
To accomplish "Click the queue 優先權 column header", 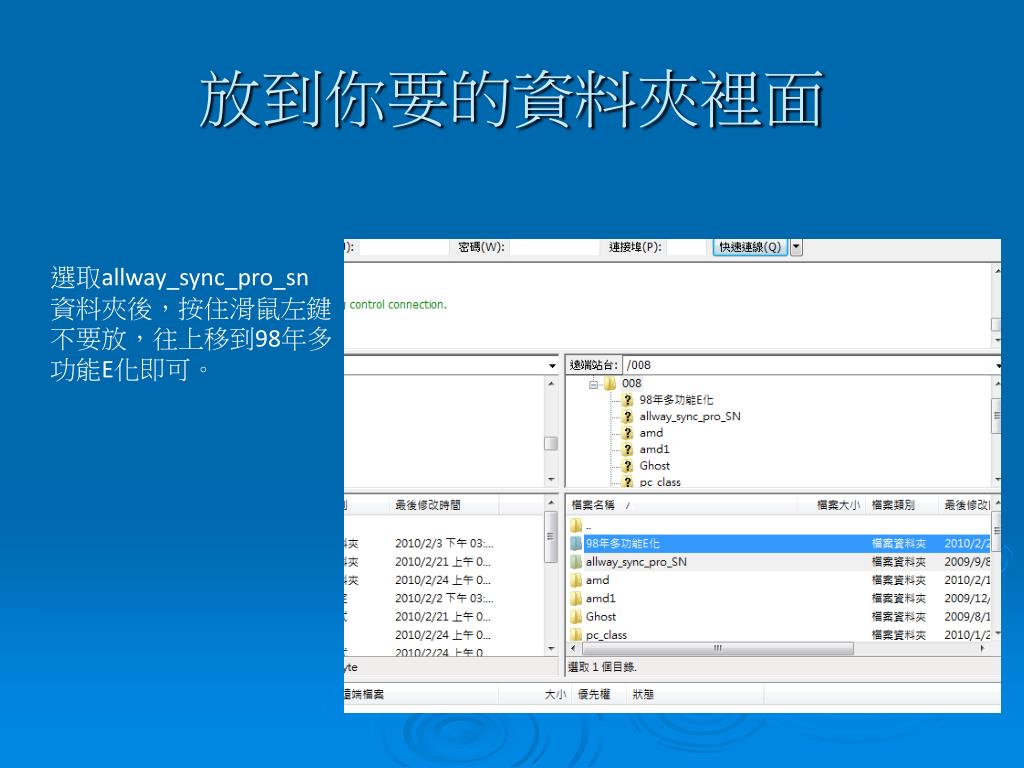I will pos(599,694).
